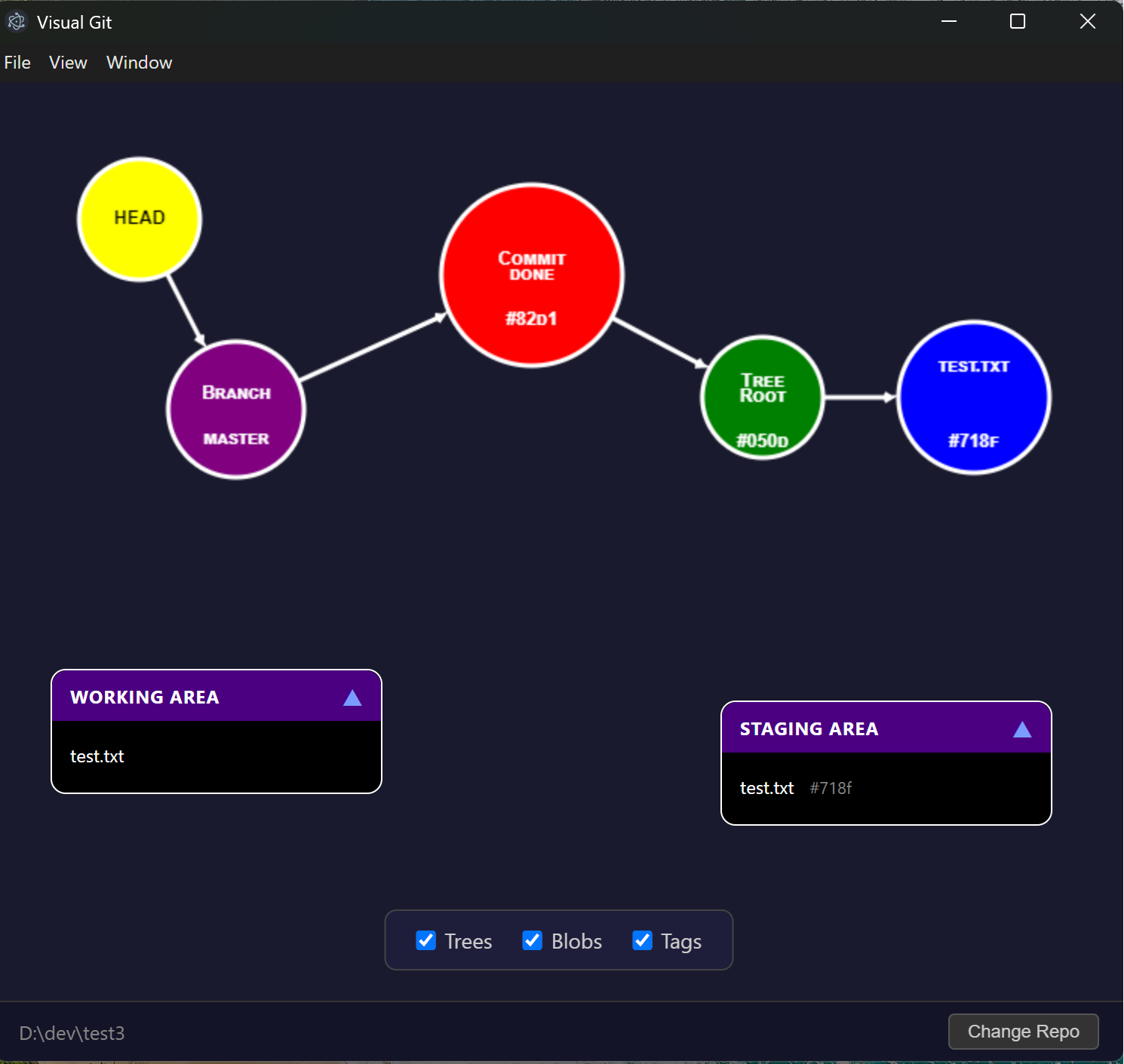Collapse the Working Area panel
Screen dimensions: 1124x1064
tap(352, 698)
